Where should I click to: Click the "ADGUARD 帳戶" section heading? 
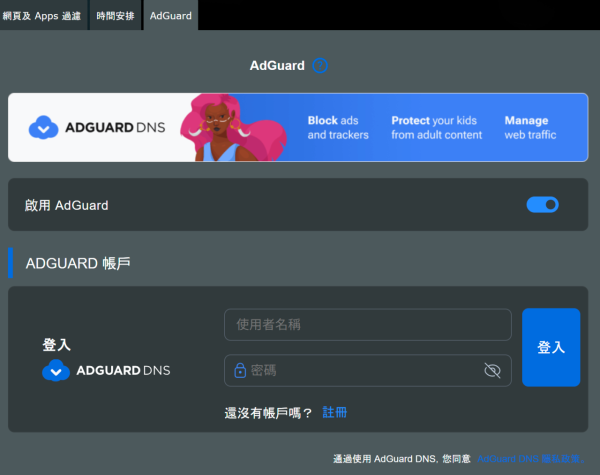point(78,263)
